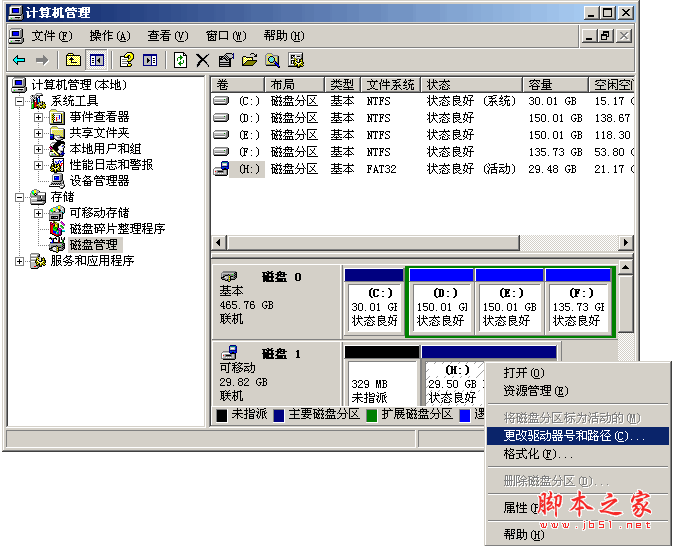Click the Open folder toolbar icon
This screenshot has width=674, height=546.
(x=249, y=60)
